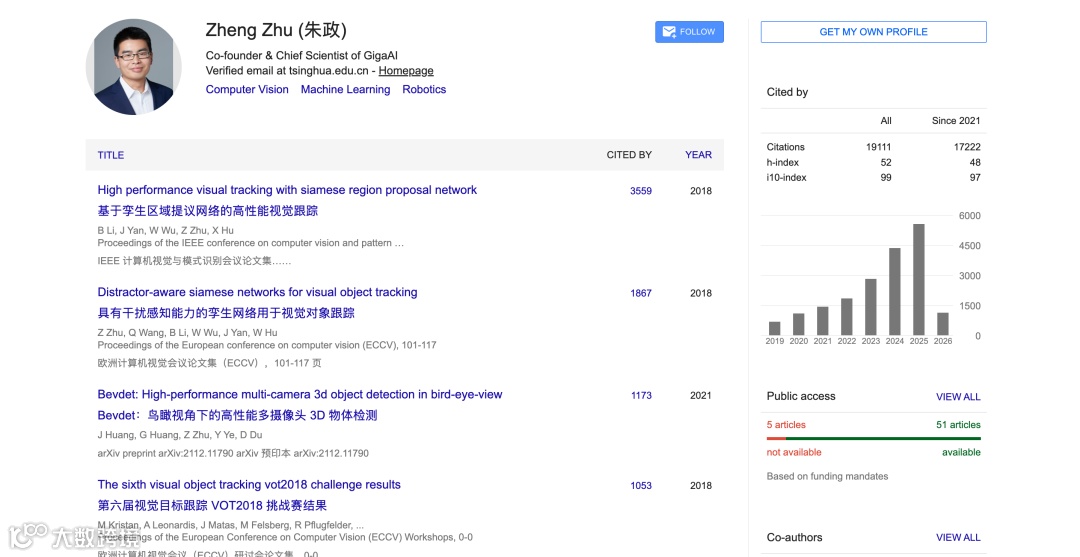Viewport: 1080px width, 557px height.
Task: Open Distractor-aware siamese networks paper
Action: click(257, 292)
